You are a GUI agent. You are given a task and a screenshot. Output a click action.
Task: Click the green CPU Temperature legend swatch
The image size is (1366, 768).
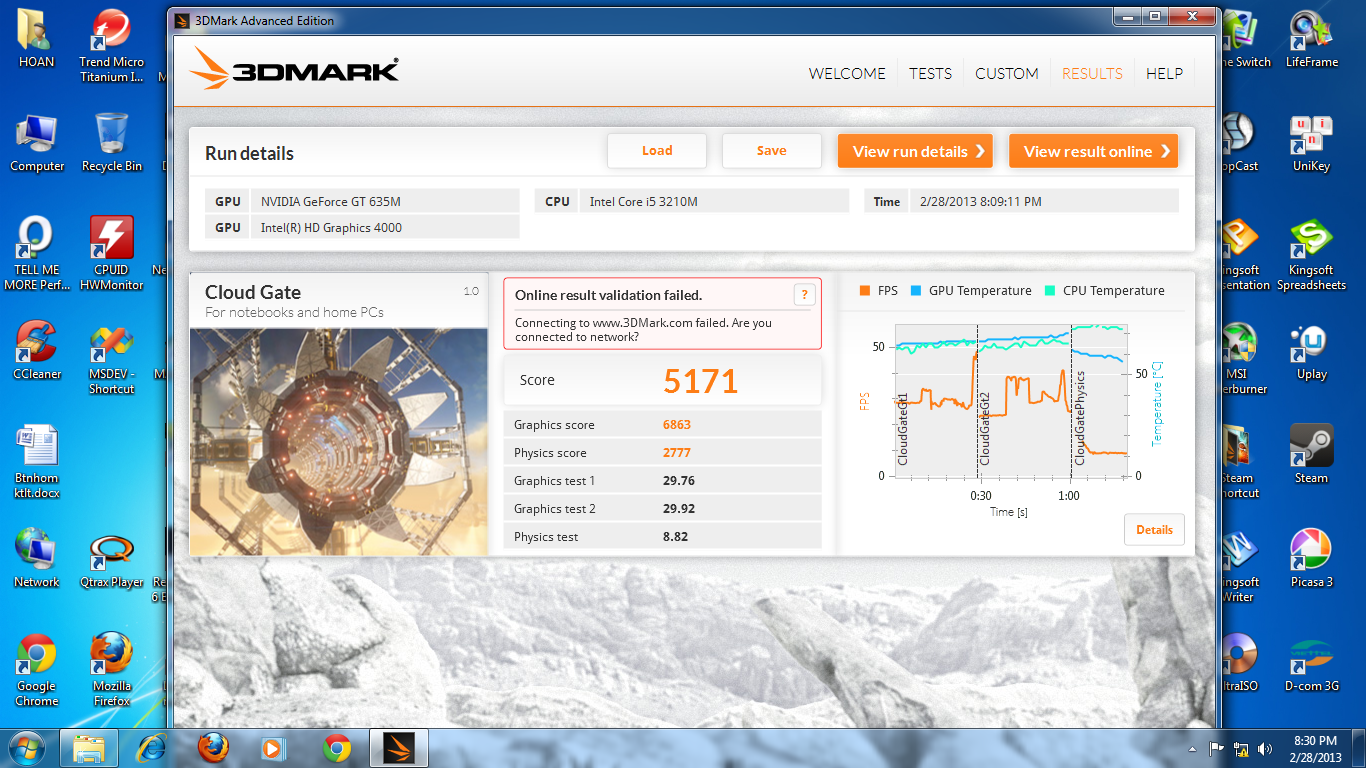point(1050,291)
